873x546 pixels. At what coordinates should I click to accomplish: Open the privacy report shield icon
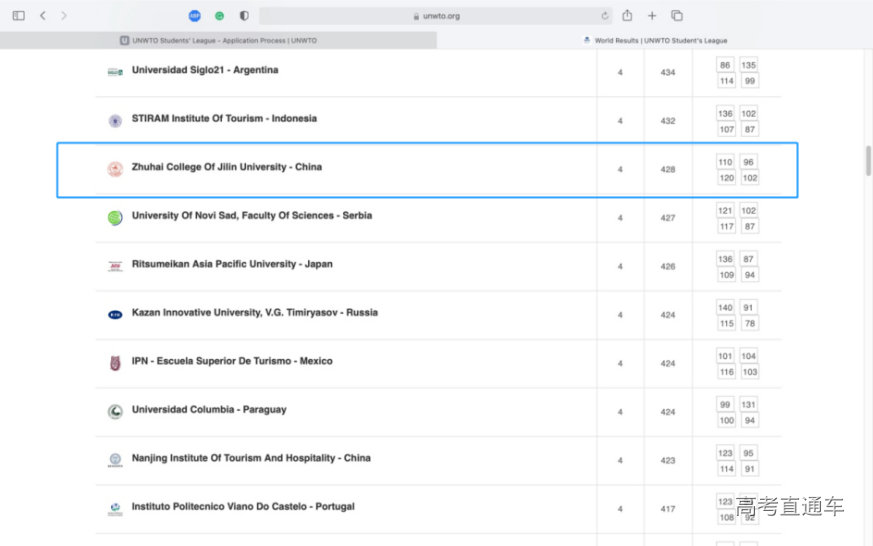[244, 16]
